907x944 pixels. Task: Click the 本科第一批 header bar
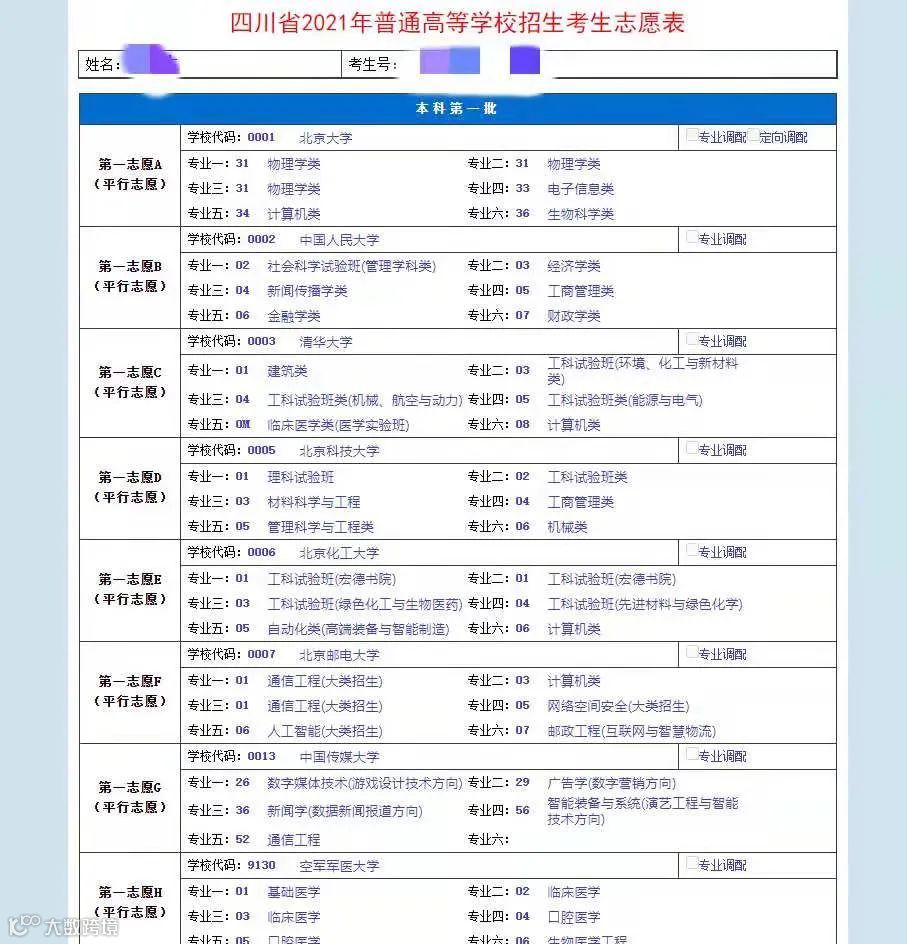tap(453, 109)
